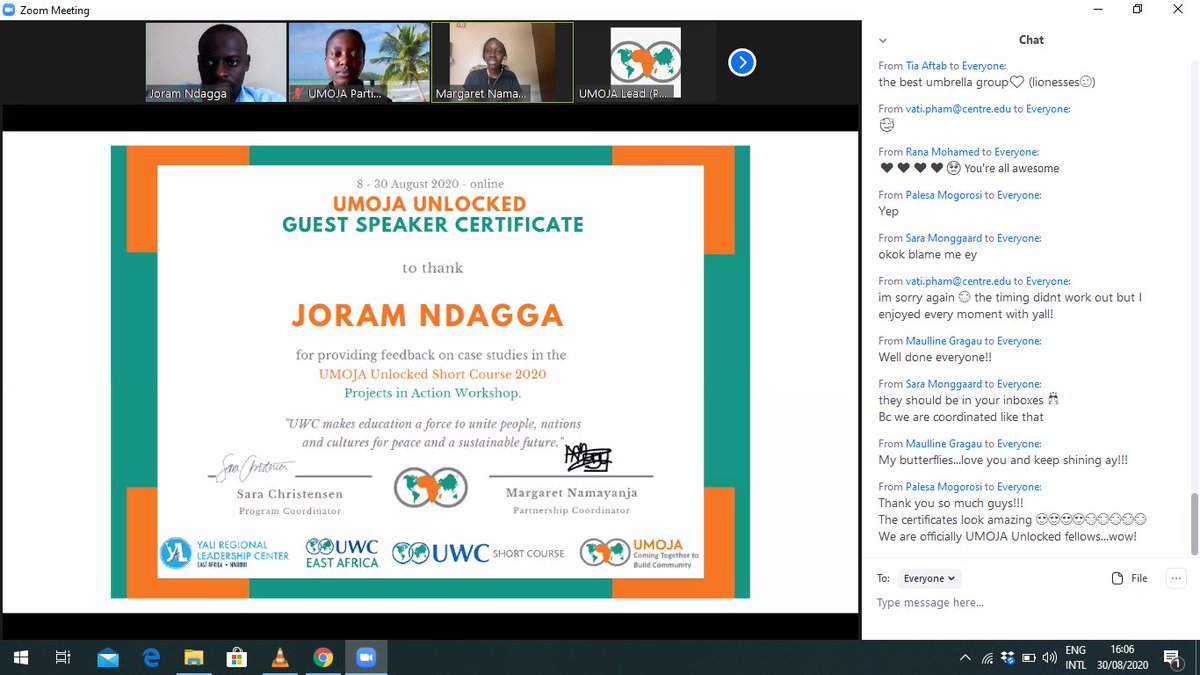Image resolution: width=1200 pixels, height=675 pixels.
Task: Select Joram Ndagga's video thumbnail
Action: [x=215, y=62]
